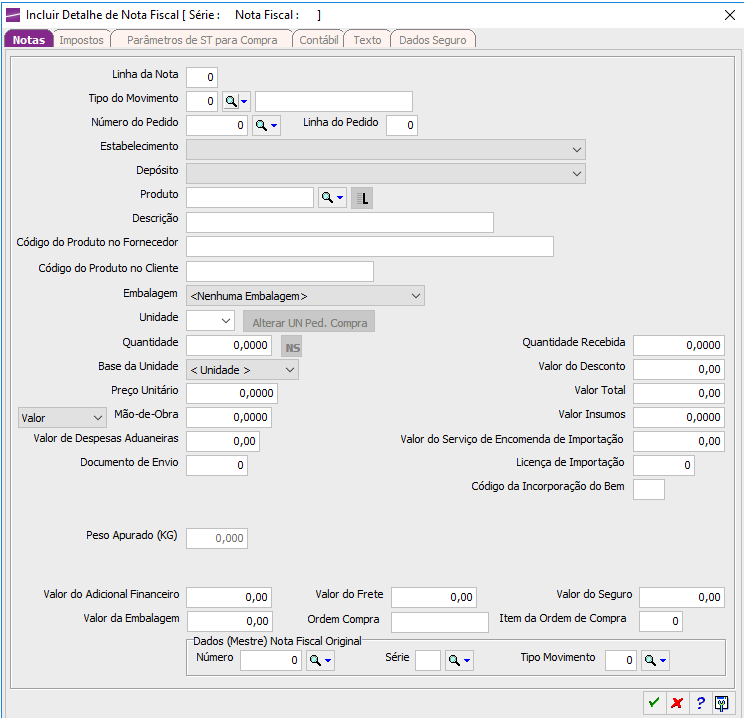Click the Alterar UN Ped. Compra button

[x=309, y=323]
